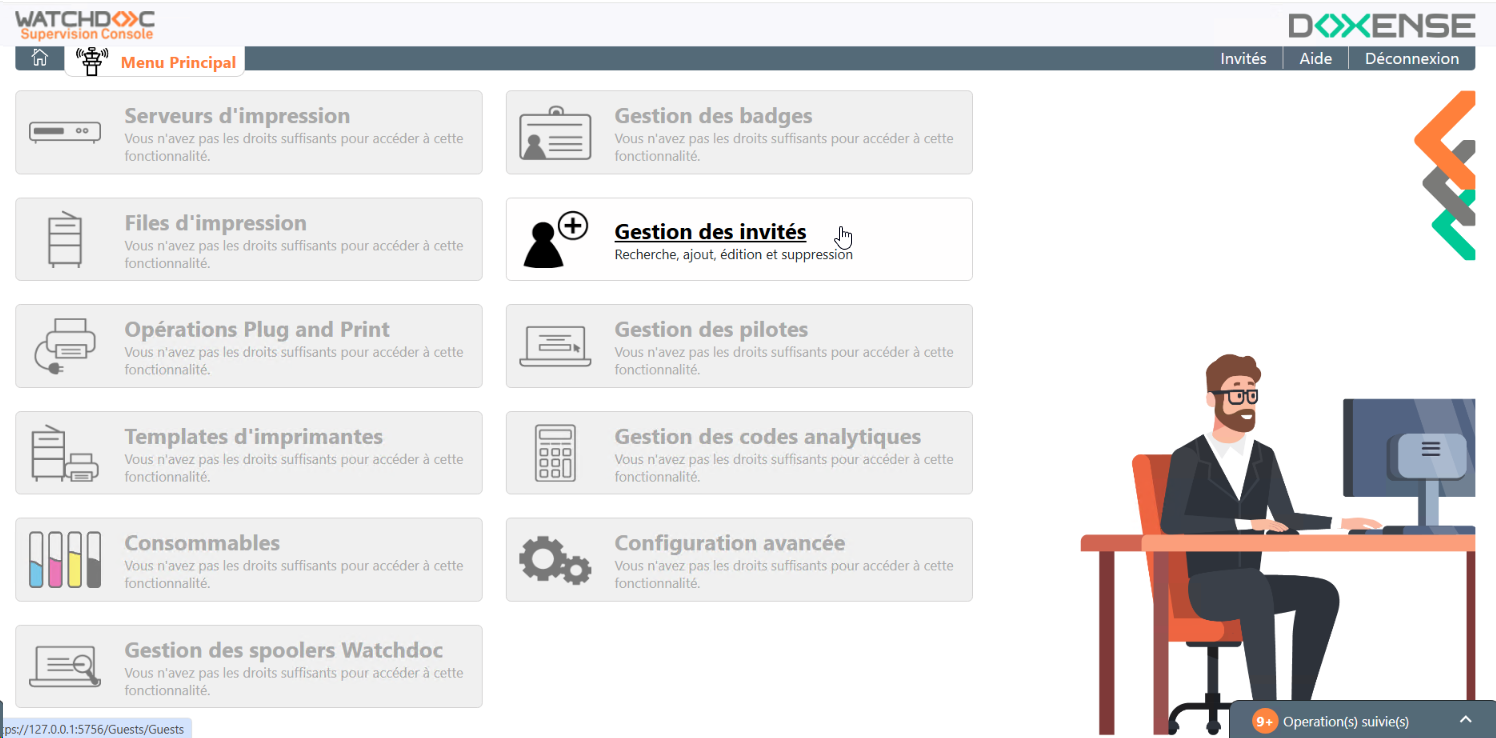This screenshot has height=738, width=1496.
Task: Click the Templates d'imprimantes tile
Action: [248, 453]
